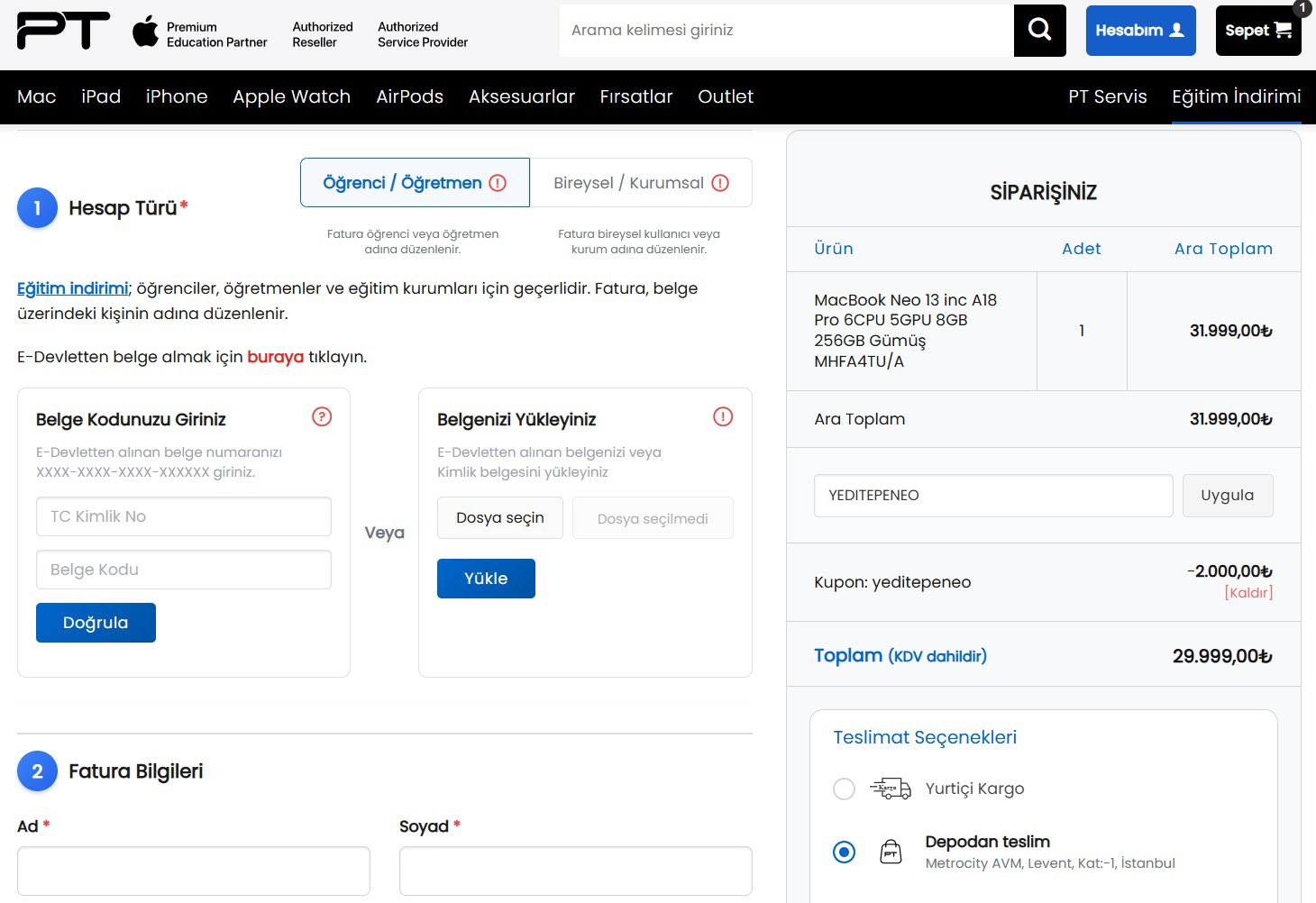Viewport: 1316px width, 903px height.
Task: Click the Toplam price 29.999,00₺
Action: (x=1222, y=656)
